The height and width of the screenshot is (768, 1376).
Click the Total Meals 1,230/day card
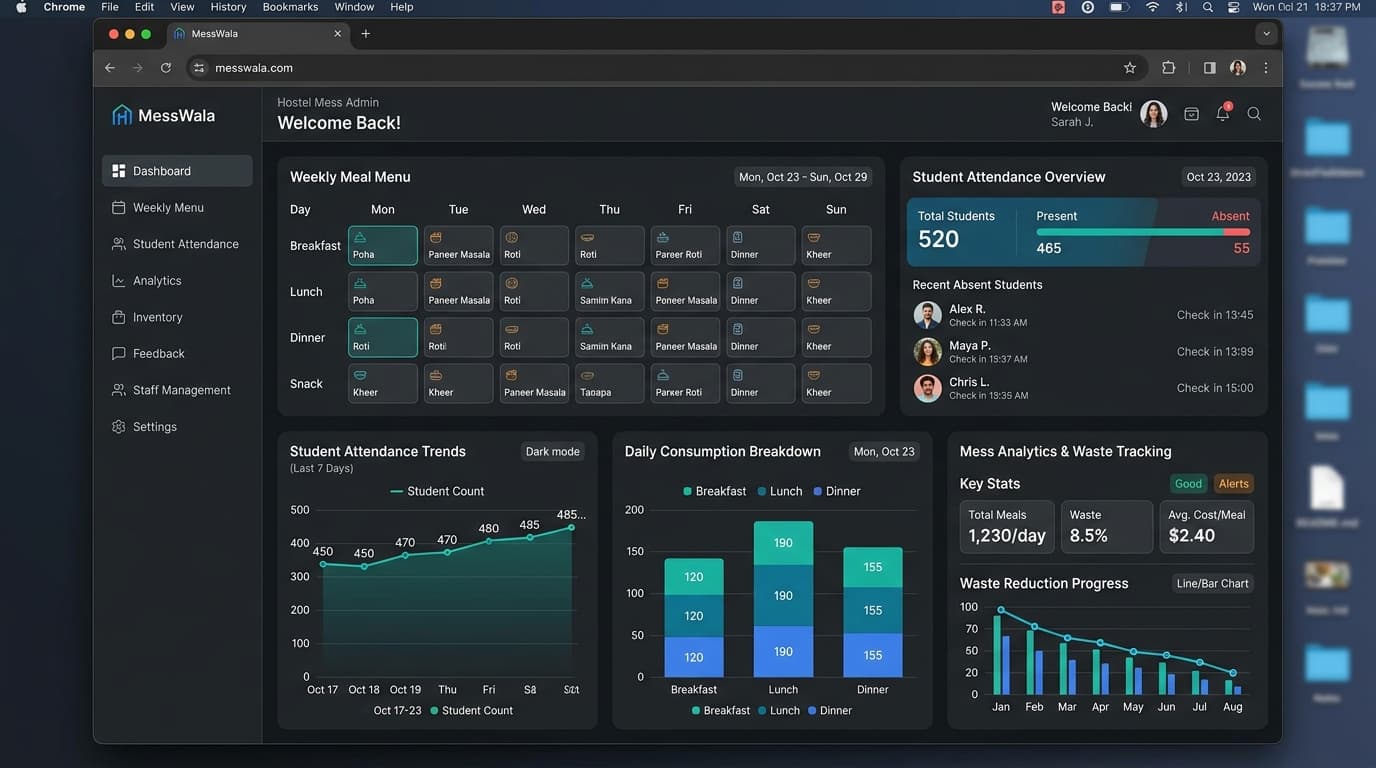[1007, 527]
